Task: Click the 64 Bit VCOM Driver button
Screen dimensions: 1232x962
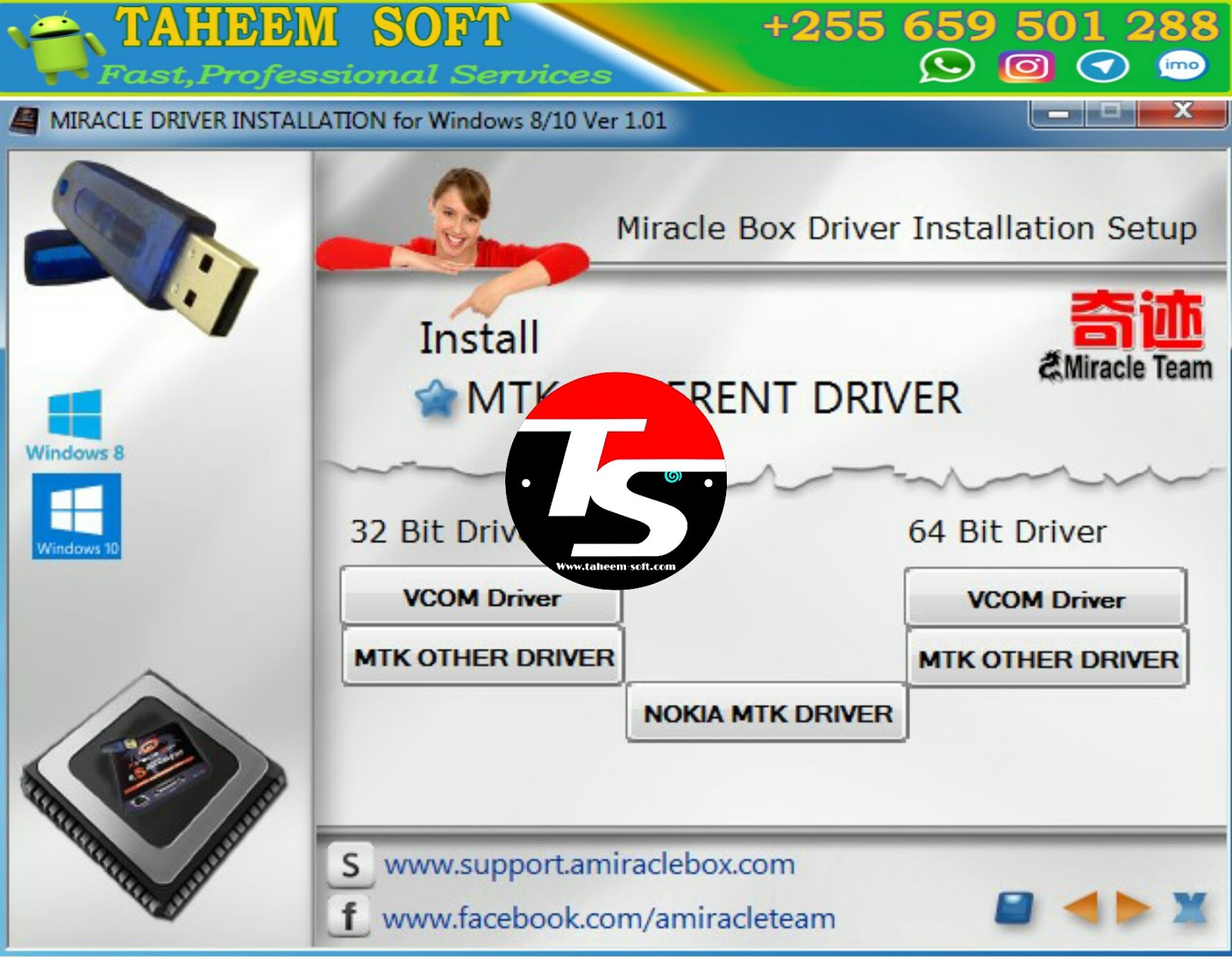Action: [1046, 598]
